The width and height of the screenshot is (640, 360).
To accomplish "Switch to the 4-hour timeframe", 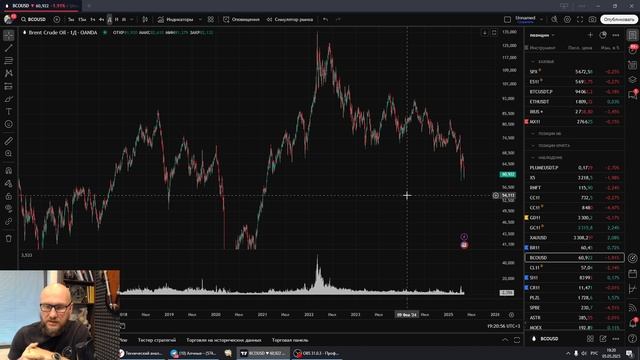I will [101, 19].
